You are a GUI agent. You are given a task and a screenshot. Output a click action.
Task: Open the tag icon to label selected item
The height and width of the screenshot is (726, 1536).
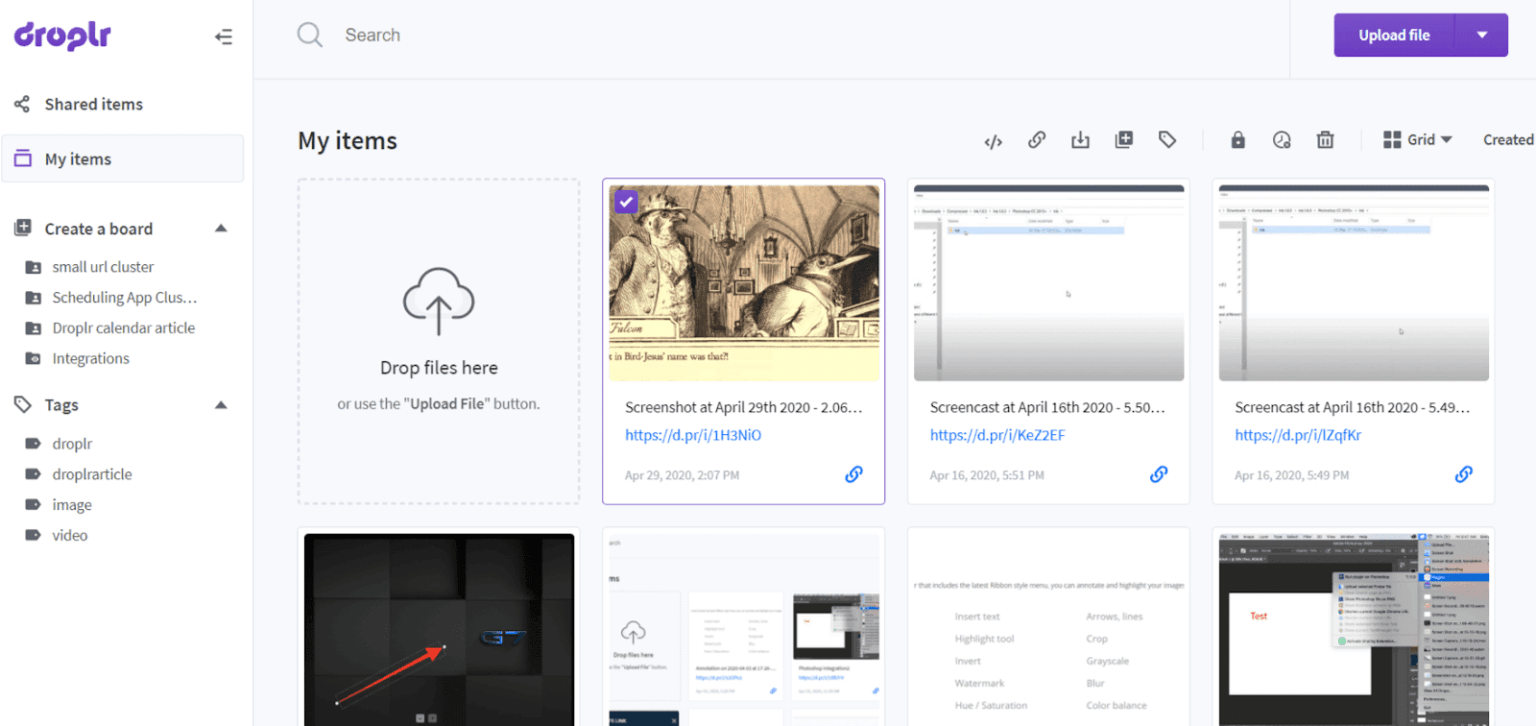(1168, 140)
